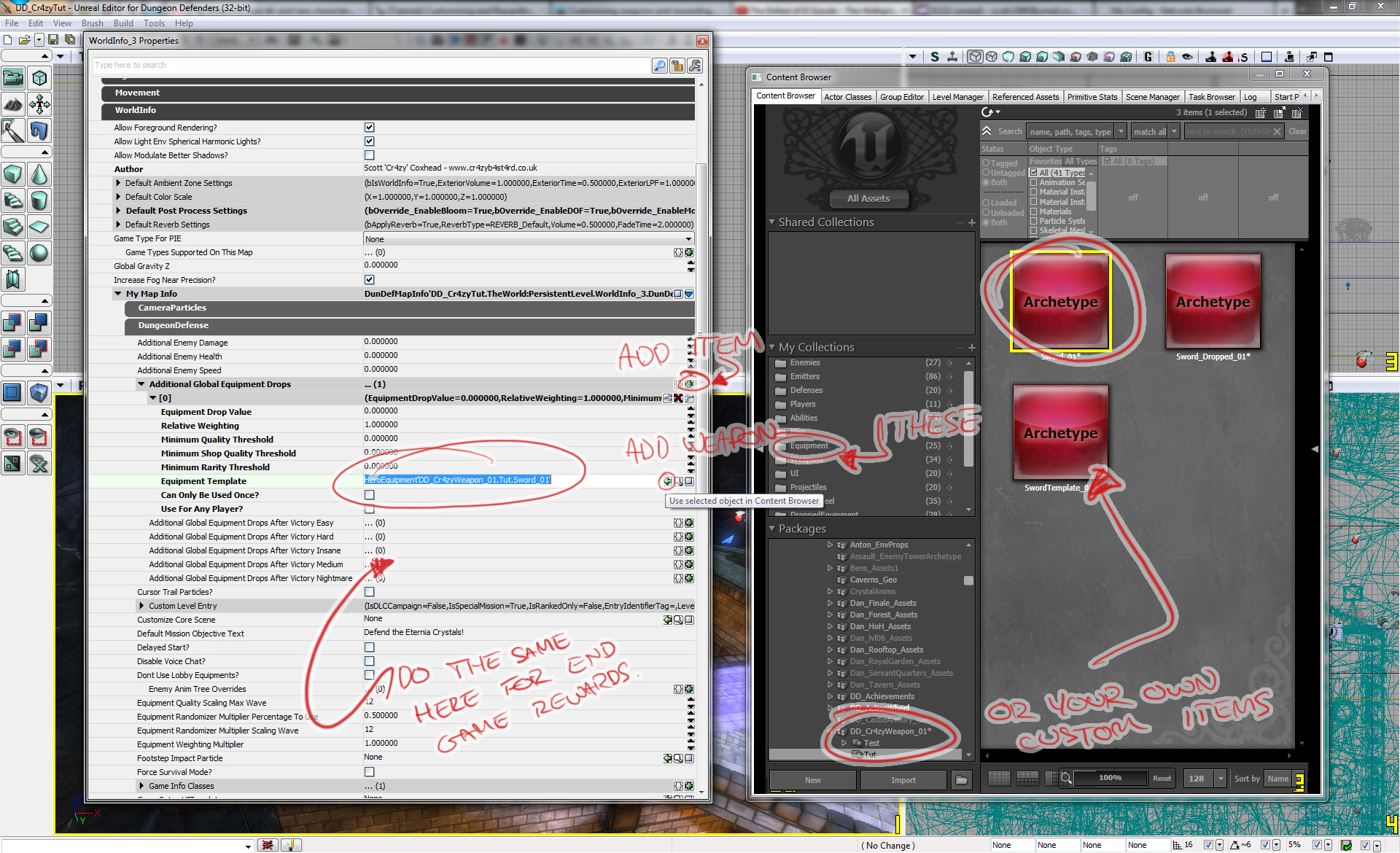Click All Assets button

pyautogui.click(x=868, y=198)
